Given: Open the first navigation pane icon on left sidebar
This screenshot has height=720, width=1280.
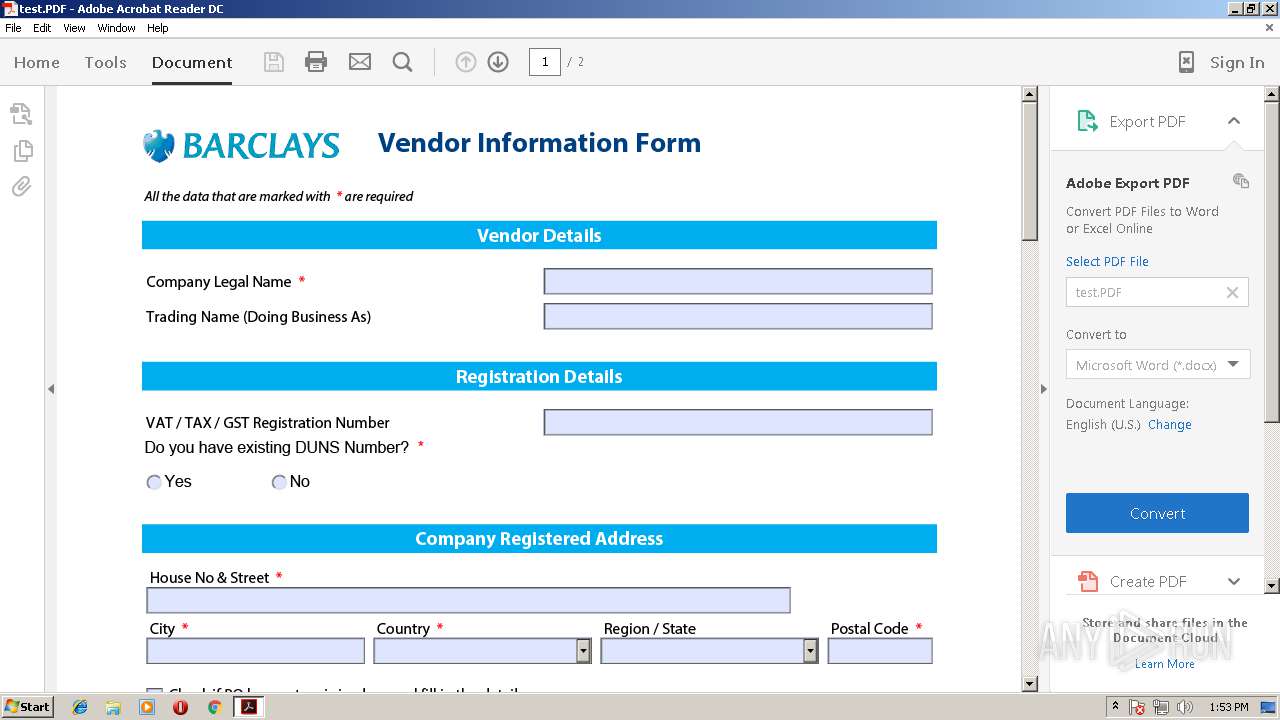Looking at the screenshot, I should (x=21, y=114).
